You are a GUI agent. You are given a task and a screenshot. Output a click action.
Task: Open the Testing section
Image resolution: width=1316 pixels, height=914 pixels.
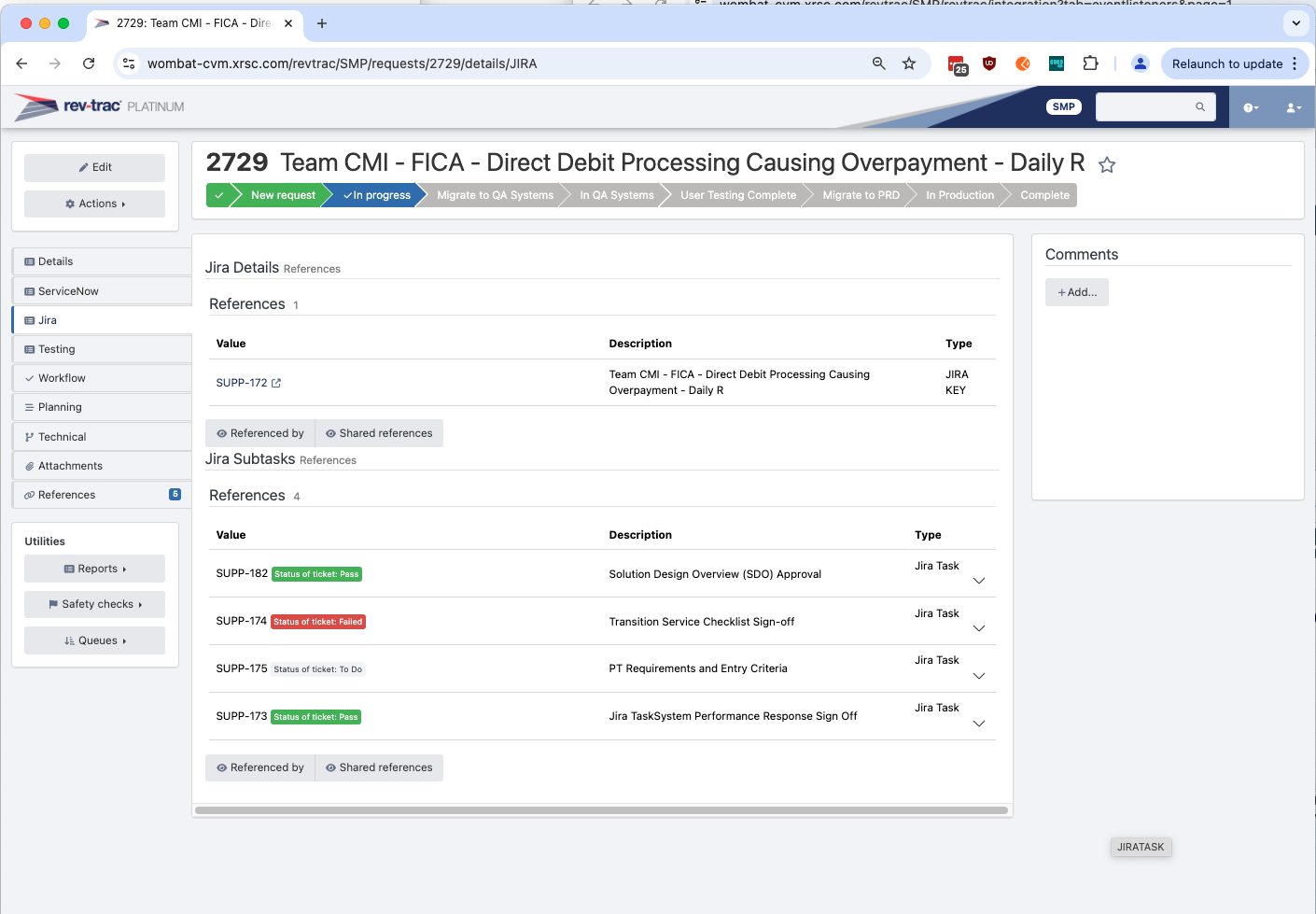[56, 348]
